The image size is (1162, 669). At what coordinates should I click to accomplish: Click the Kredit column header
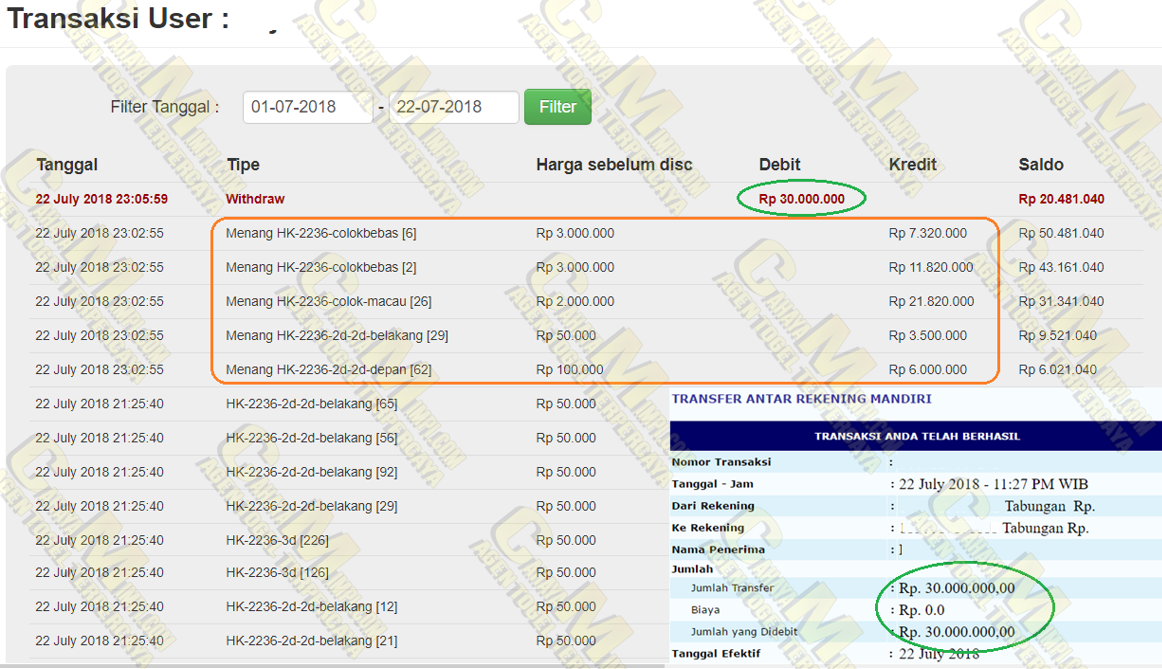point(913,165)
